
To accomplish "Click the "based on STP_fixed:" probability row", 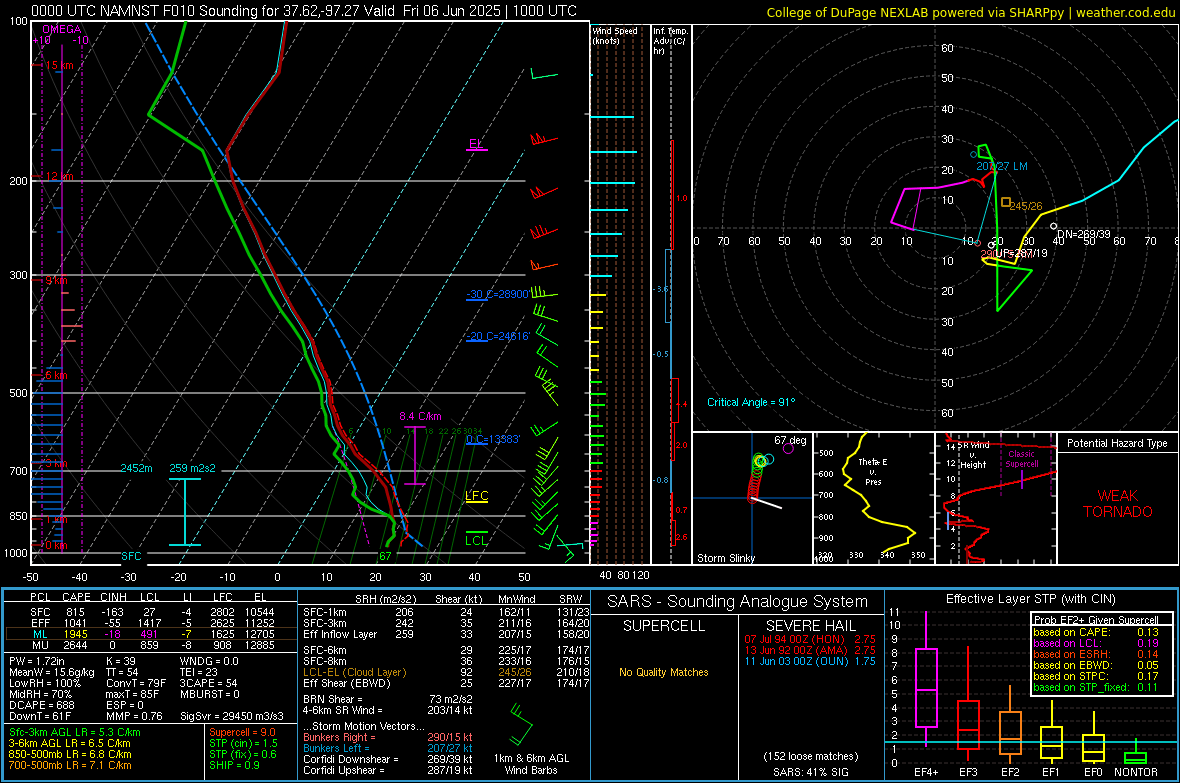I will [1095, 687].
